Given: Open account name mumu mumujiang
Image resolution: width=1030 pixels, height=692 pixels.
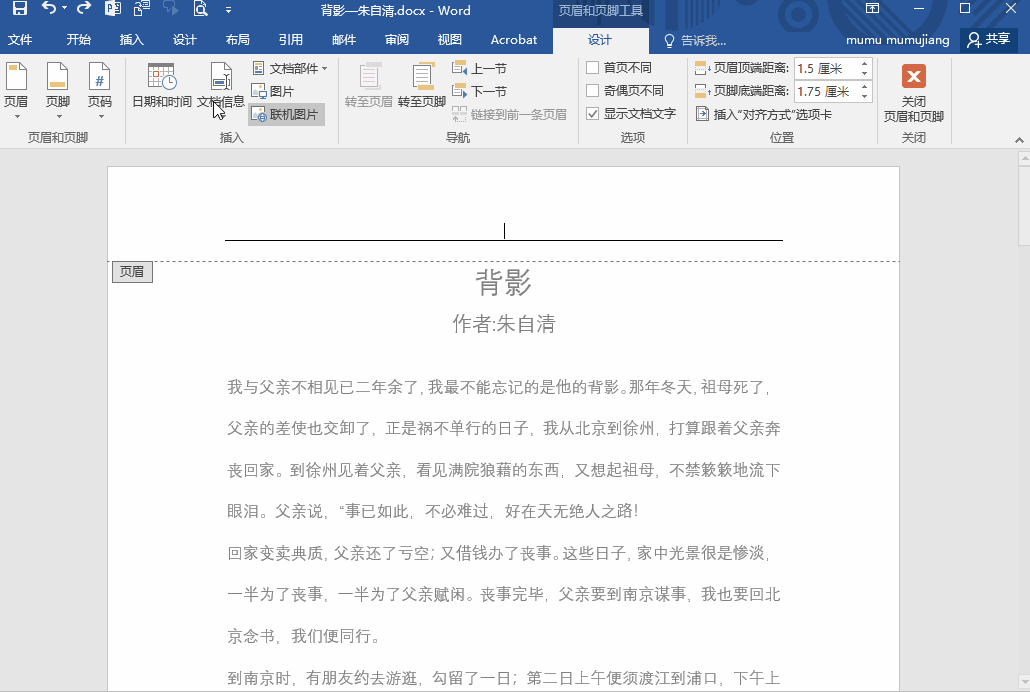Looking at the screenshot, I should coord(897,40).
